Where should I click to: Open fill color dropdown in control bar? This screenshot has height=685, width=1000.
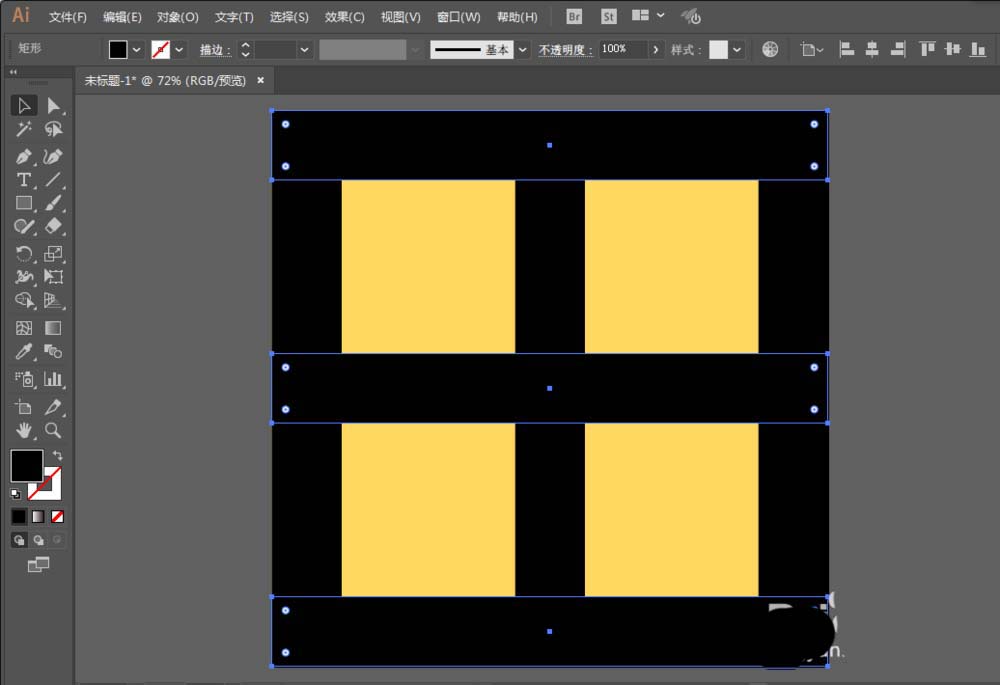click(136, 49)
